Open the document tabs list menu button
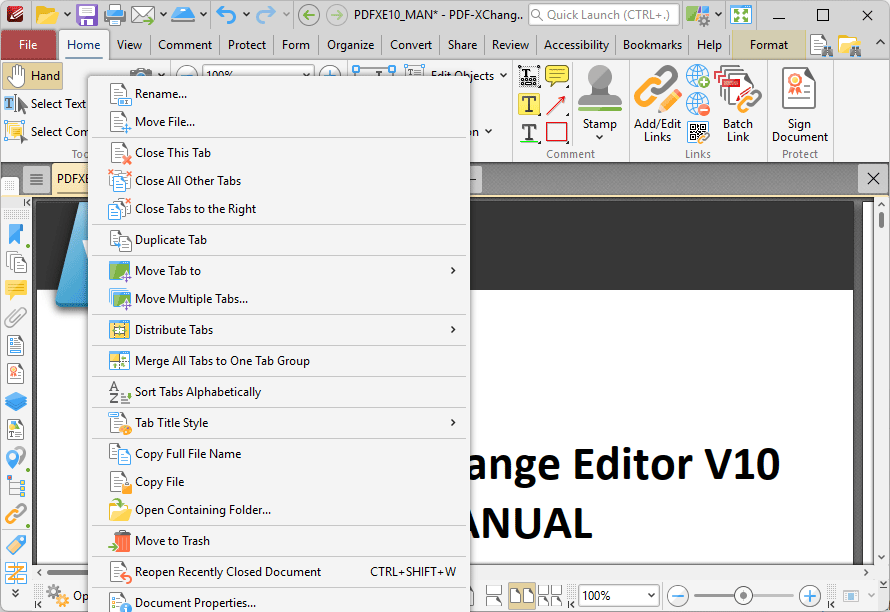The width and height of the screenshot is (890, 612). tap(36, 179)
